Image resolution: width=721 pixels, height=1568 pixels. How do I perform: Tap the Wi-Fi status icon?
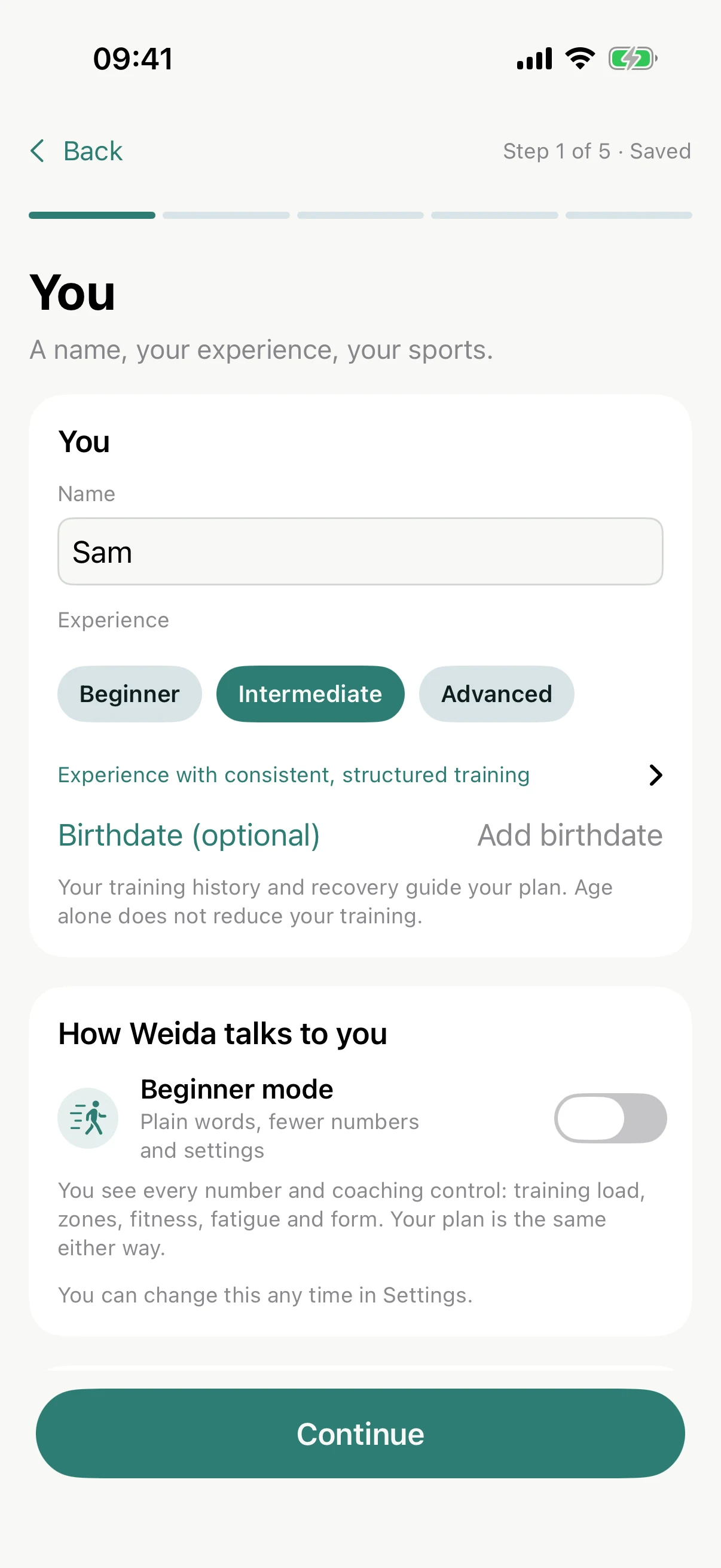(580, 59)
